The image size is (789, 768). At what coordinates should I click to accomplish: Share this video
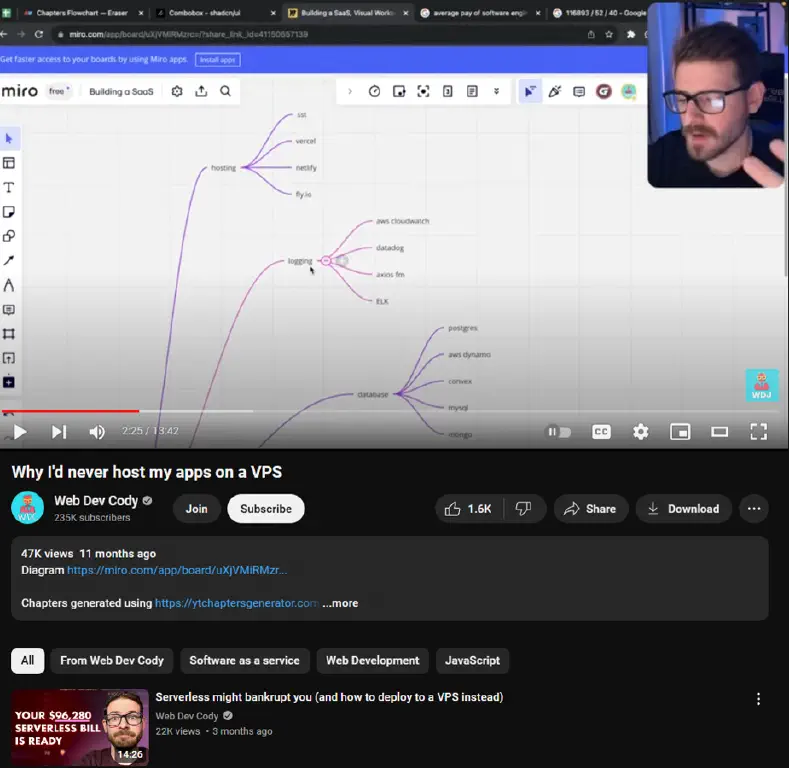pyautogui.click(x=591, y=509)
